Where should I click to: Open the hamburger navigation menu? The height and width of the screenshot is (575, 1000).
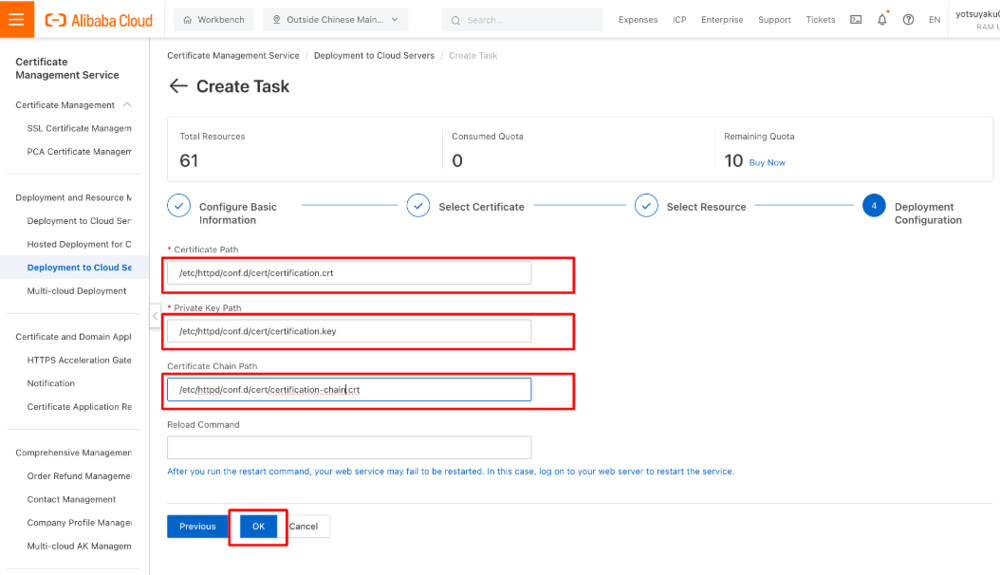coord(17,19)
